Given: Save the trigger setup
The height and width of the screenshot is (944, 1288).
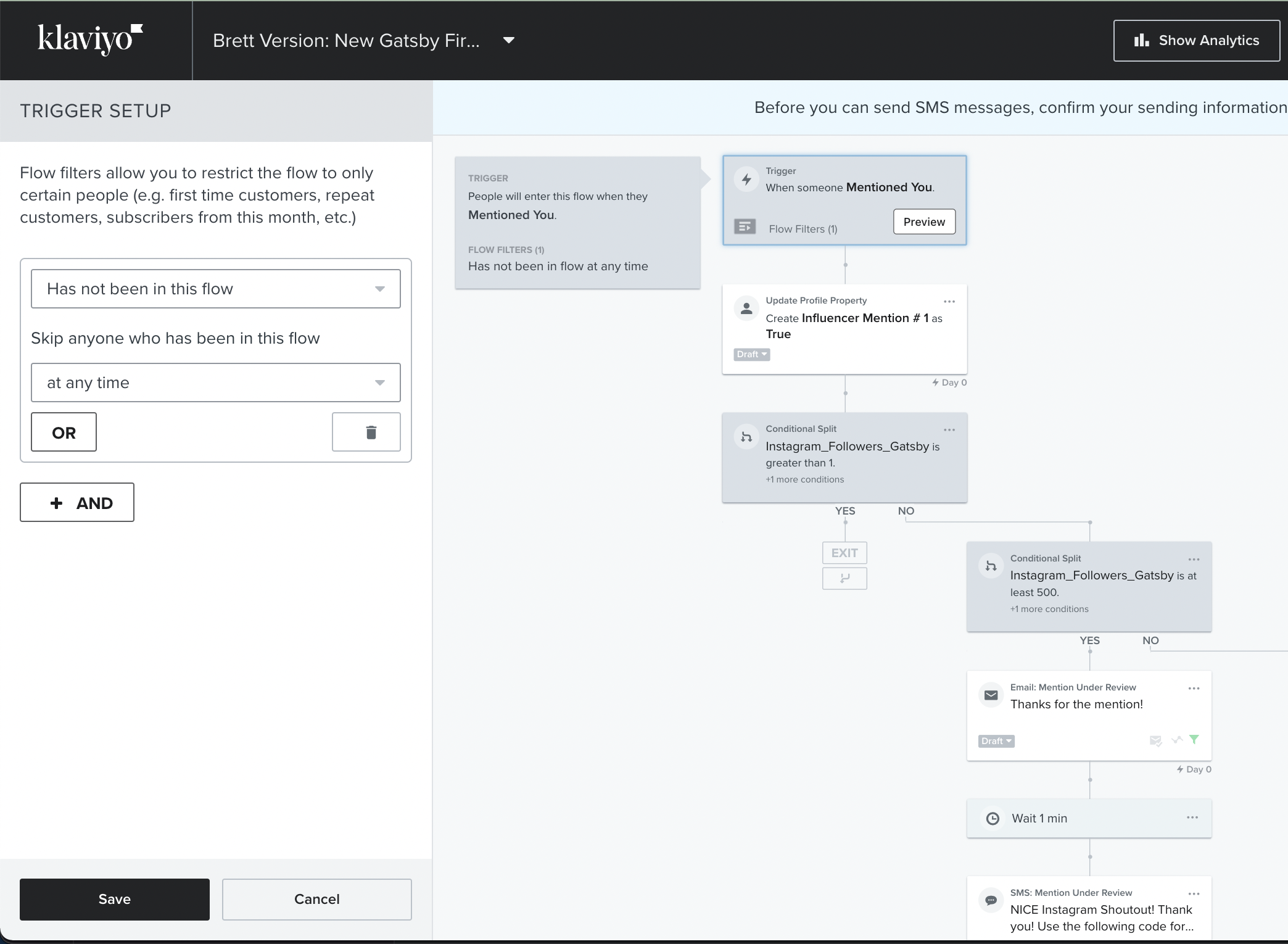Looking at the screenshot, I should [115, 900].
